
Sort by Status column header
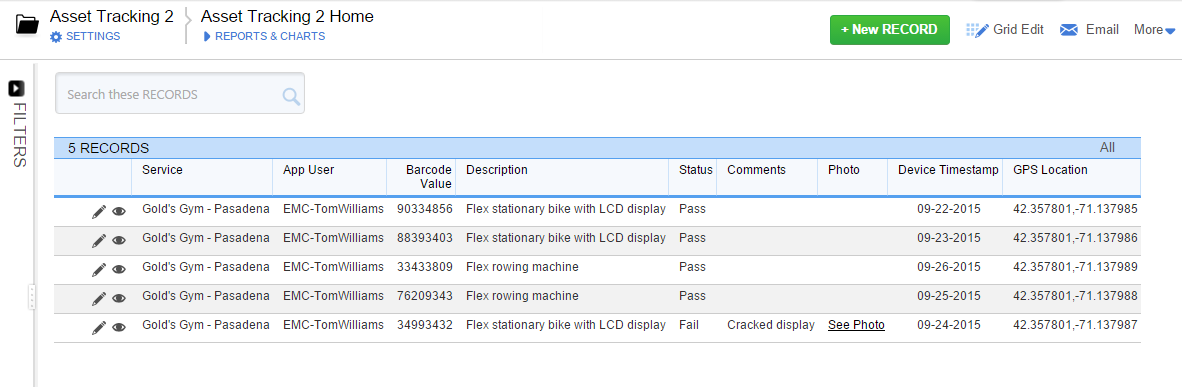(695, 170)
